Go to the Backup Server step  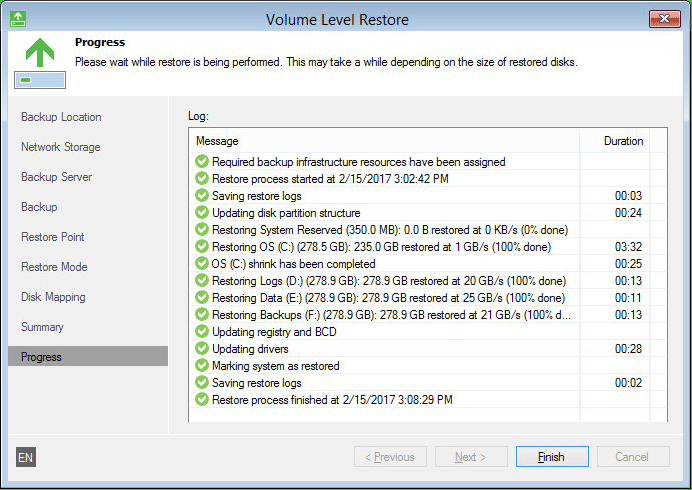point(56,177)
